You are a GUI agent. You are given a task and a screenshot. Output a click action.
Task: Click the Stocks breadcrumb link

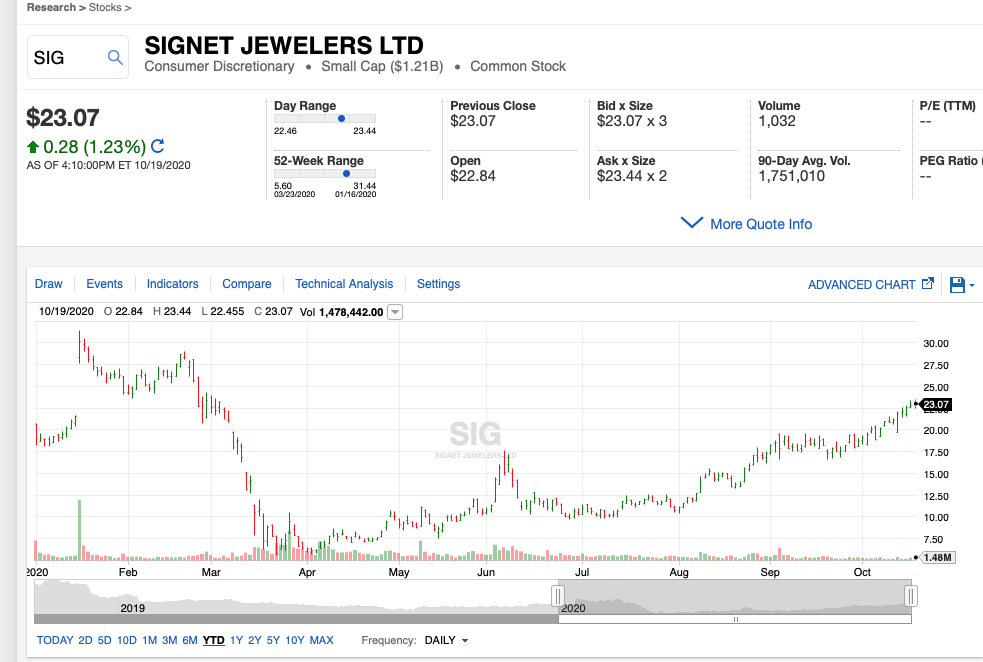(x=105, y=8)
